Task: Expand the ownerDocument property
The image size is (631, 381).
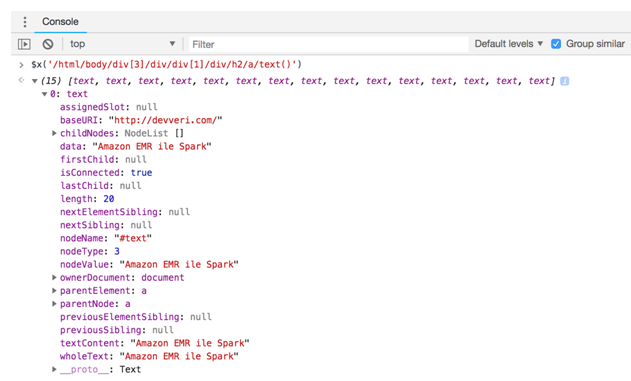Action: pyautogui.click(x=54, y=278)
